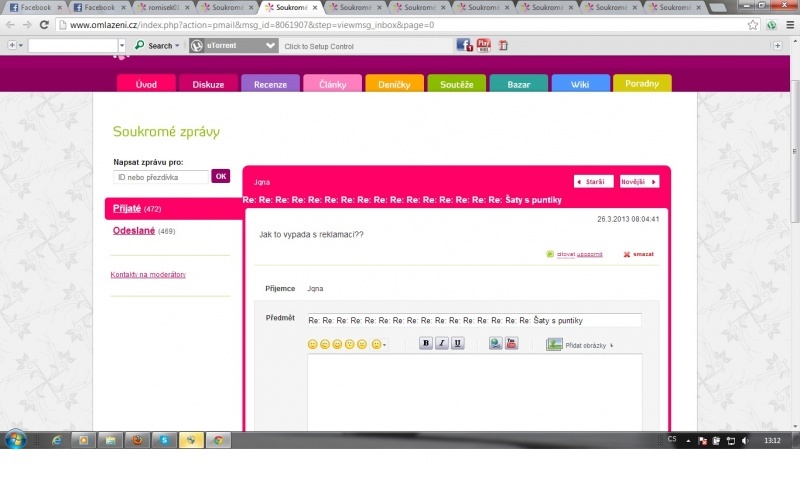Click the Facebook icon in toolbar
800x477 pixels.
pos(464,45)
